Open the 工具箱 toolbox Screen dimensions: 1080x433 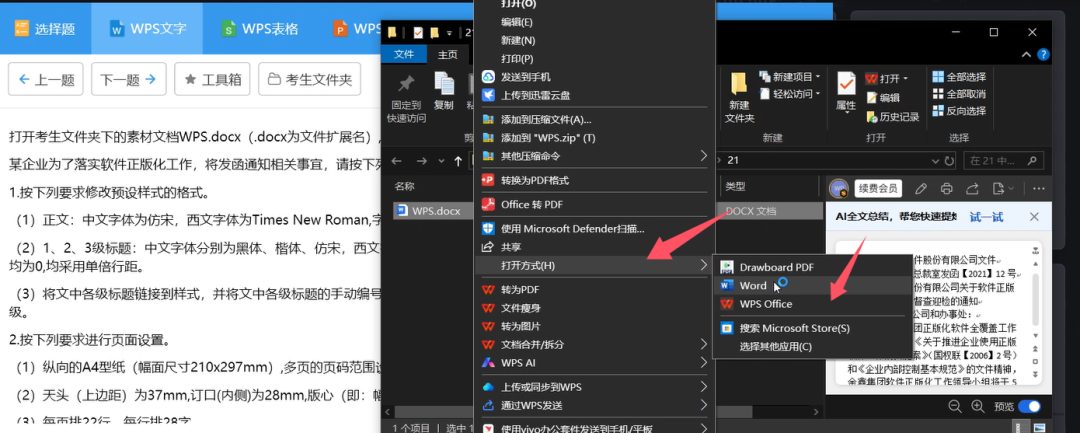212,80
